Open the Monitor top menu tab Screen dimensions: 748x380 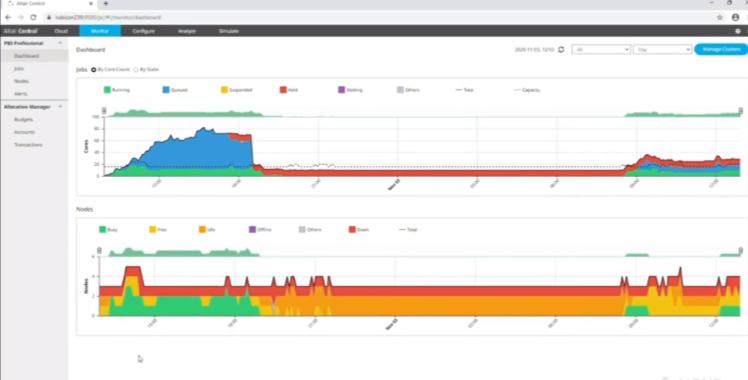pos(100,31)
